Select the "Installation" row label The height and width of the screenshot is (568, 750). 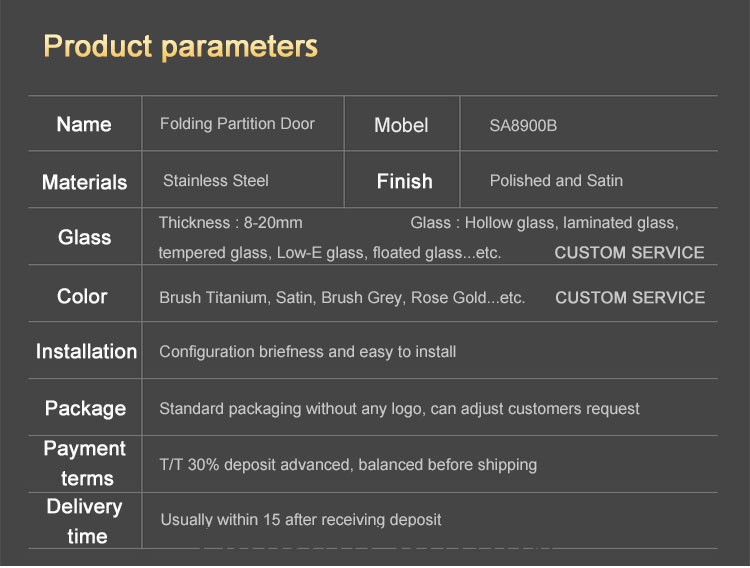click(86, 351)
